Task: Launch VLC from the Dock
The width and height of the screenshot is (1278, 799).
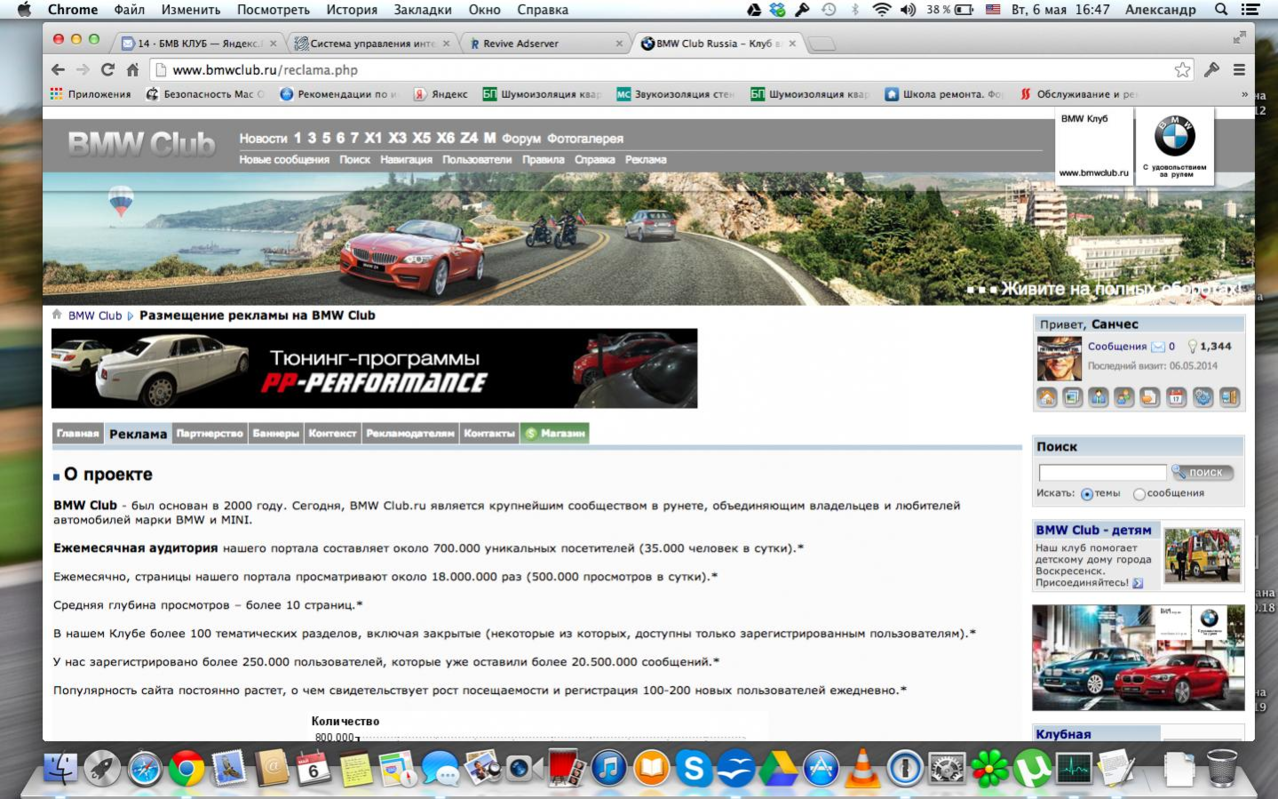Action: click(x=862, y=768)
